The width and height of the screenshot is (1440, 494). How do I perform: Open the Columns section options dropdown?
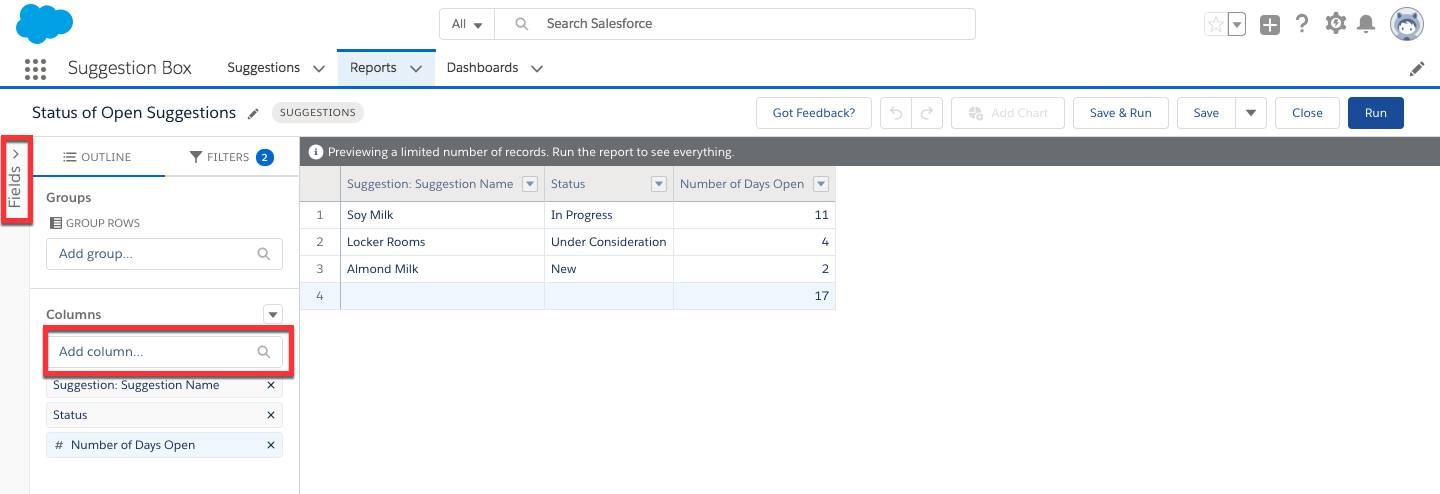tap(272, 314)
